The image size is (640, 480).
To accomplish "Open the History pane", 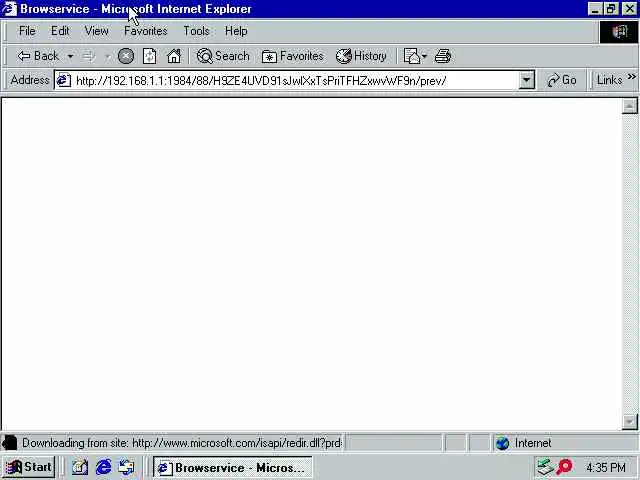I will coord(361,56).
